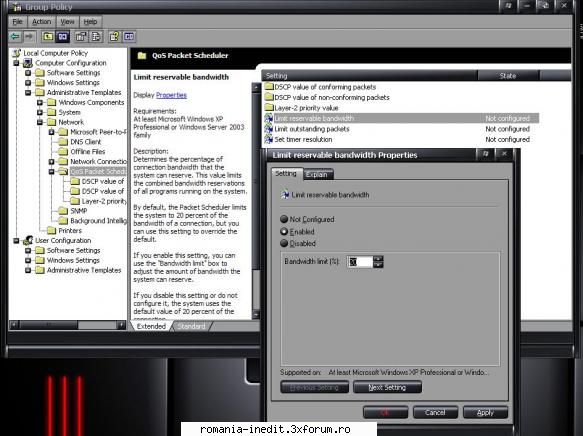Click the Export List toolbar icon

point(96,36)
